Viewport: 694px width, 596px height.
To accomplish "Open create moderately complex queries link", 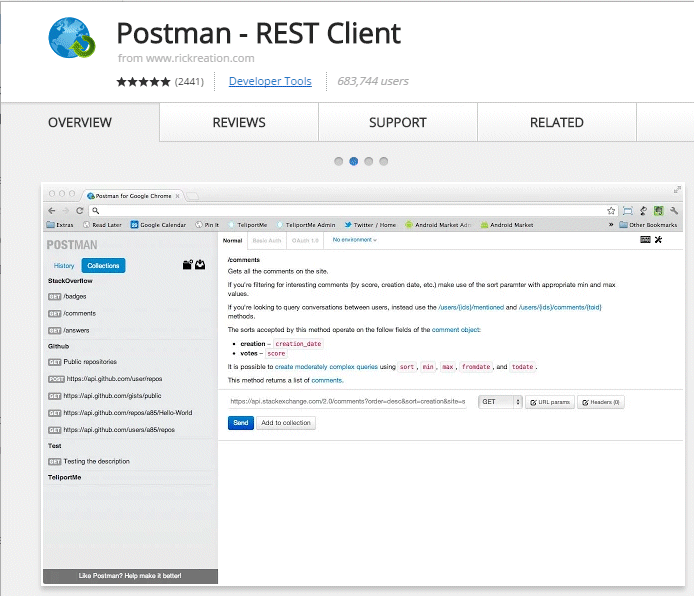I will pyautogui.click(x=326, y=367).
